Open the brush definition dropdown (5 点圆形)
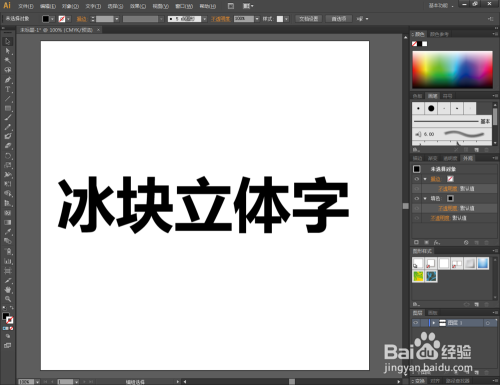 click(x=205, y=19)
